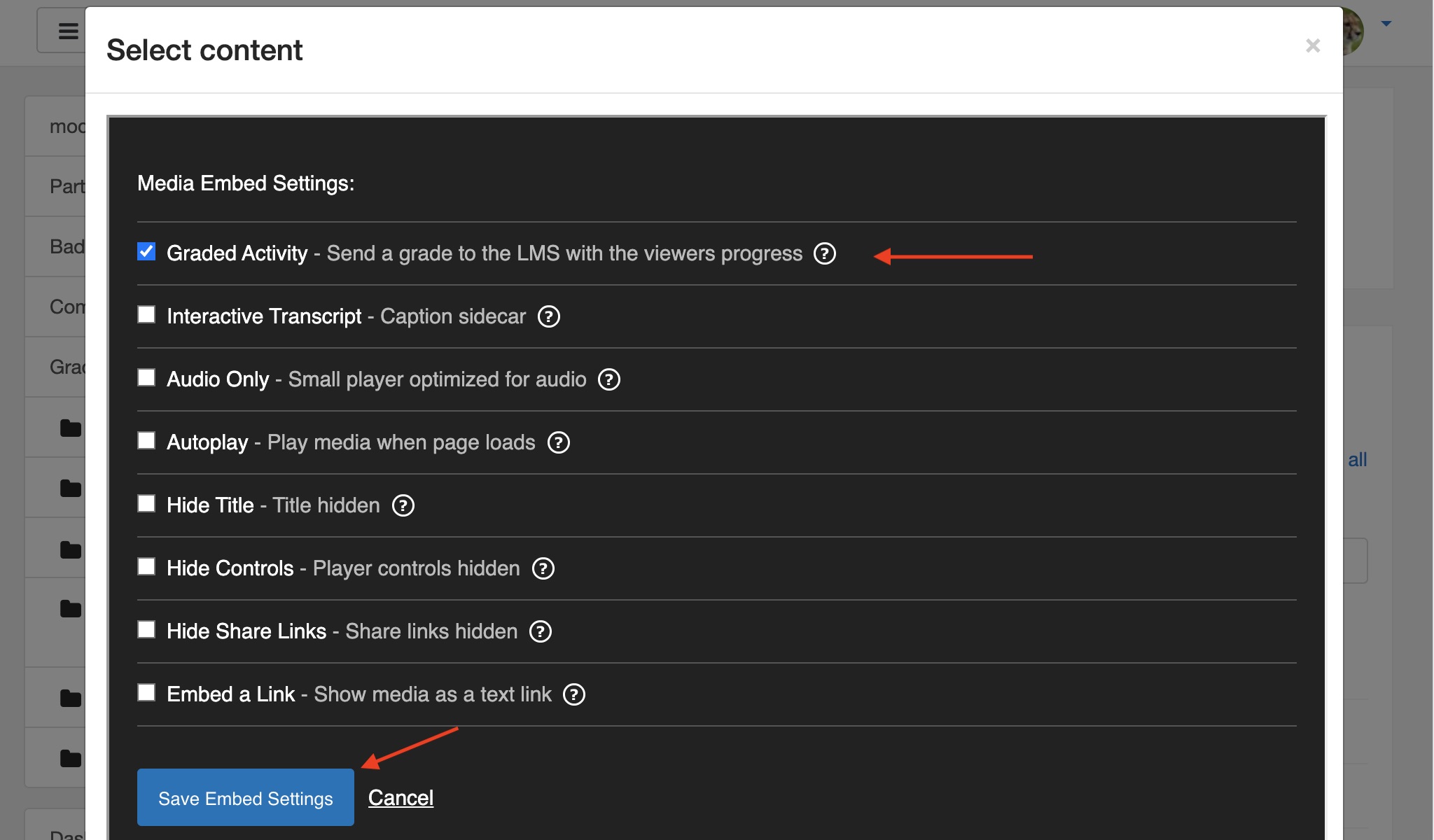This screenshot has height=840, width=1434.
Task: Click the Cancel link
Action: tap(400, 797)
